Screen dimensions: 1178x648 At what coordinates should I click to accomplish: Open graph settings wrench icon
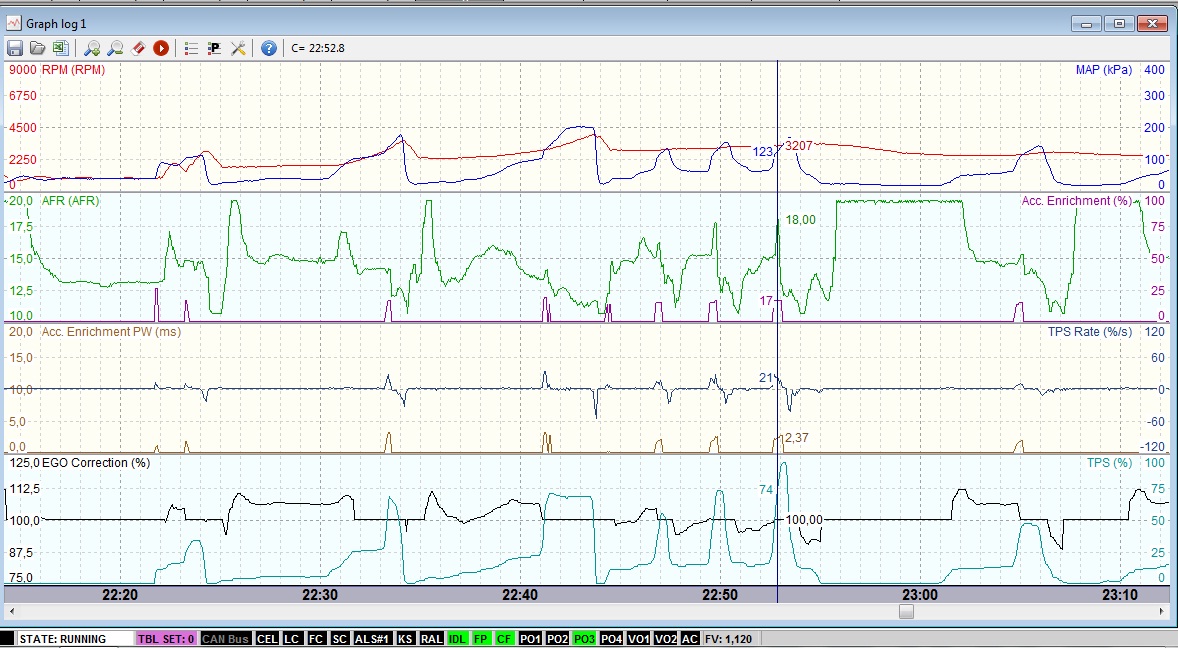(x=238, y=48)
